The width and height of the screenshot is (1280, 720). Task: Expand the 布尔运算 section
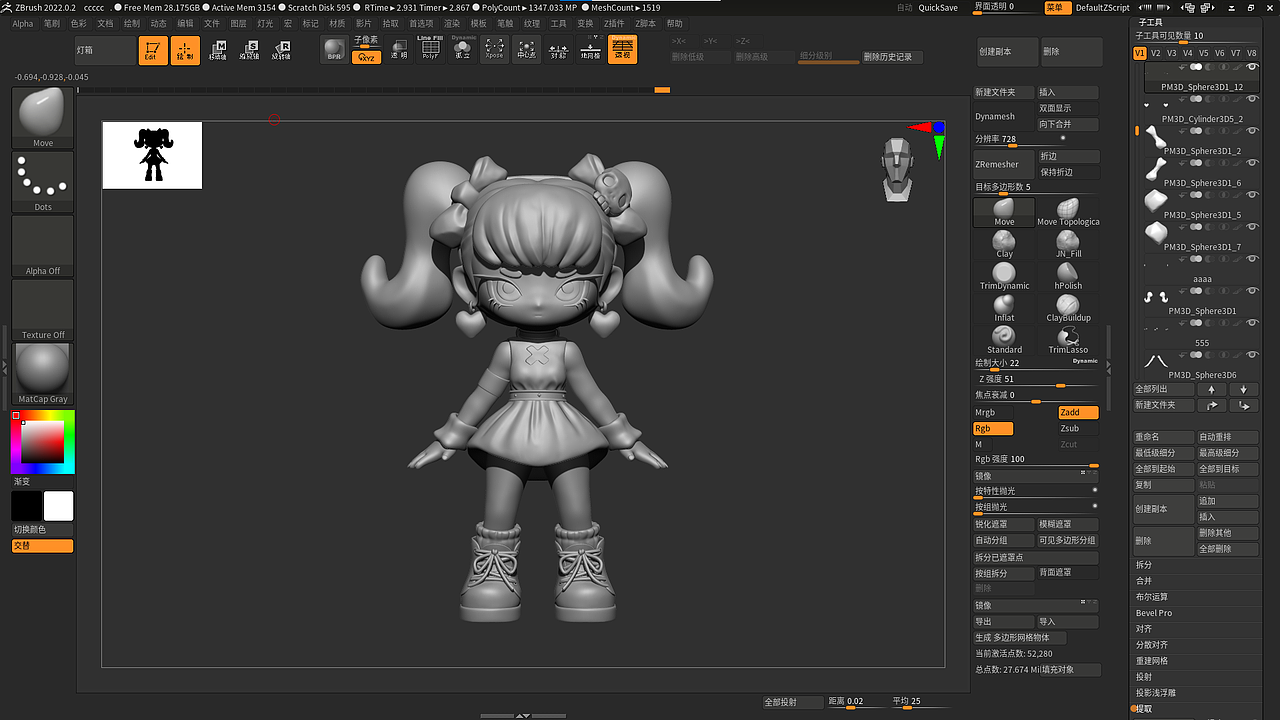1152,597
